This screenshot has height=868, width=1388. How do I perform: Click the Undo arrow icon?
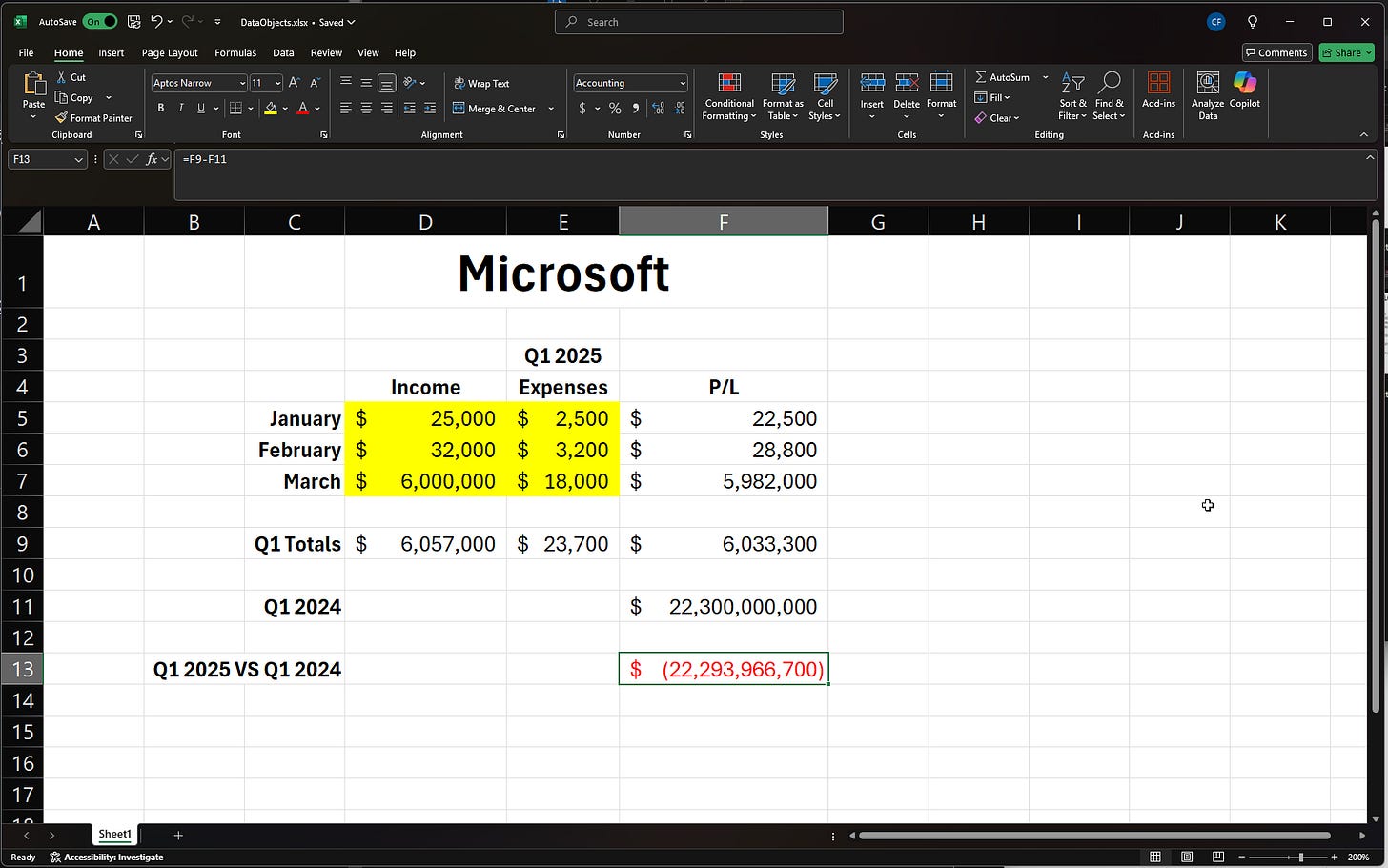[x=156, y=21]
